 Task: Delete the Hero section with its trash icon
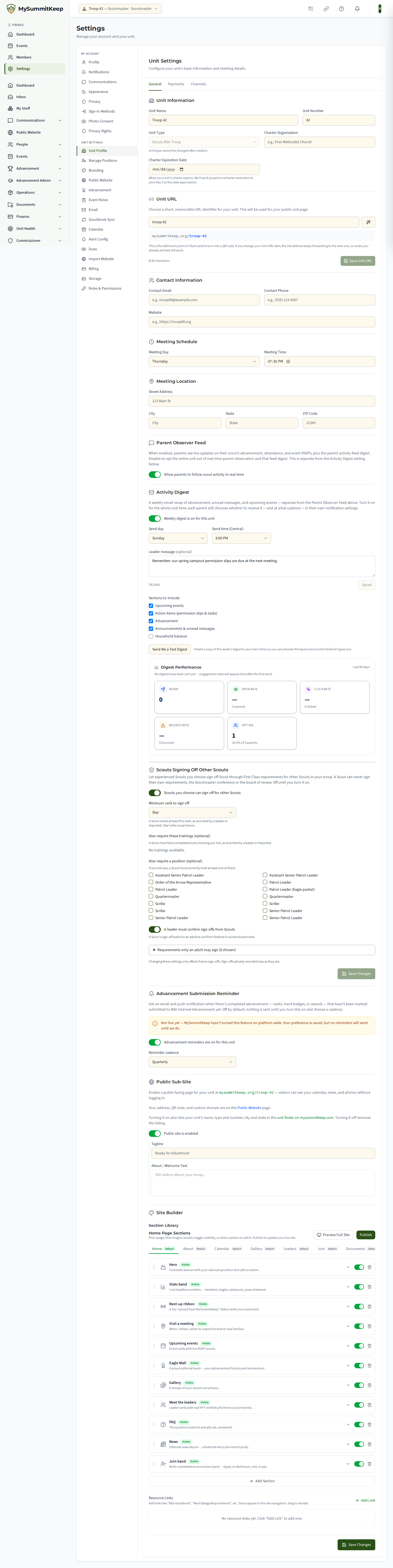coord(370,1267)
